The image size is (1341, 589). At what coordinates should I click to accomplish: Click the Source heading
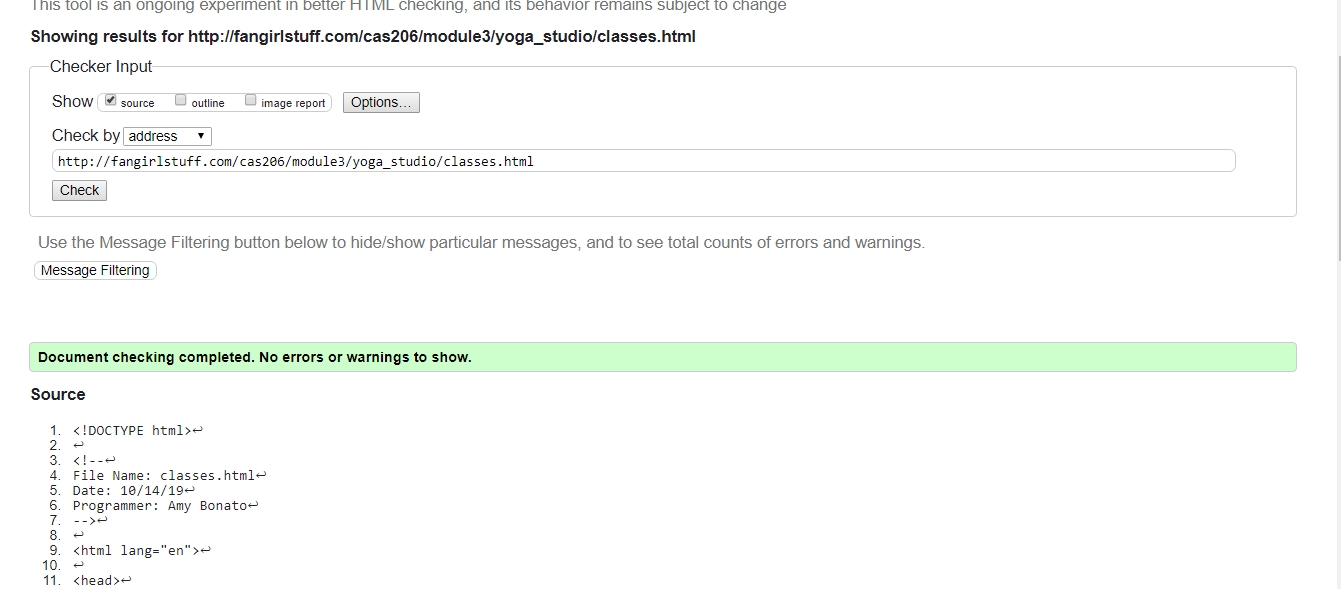58,394
